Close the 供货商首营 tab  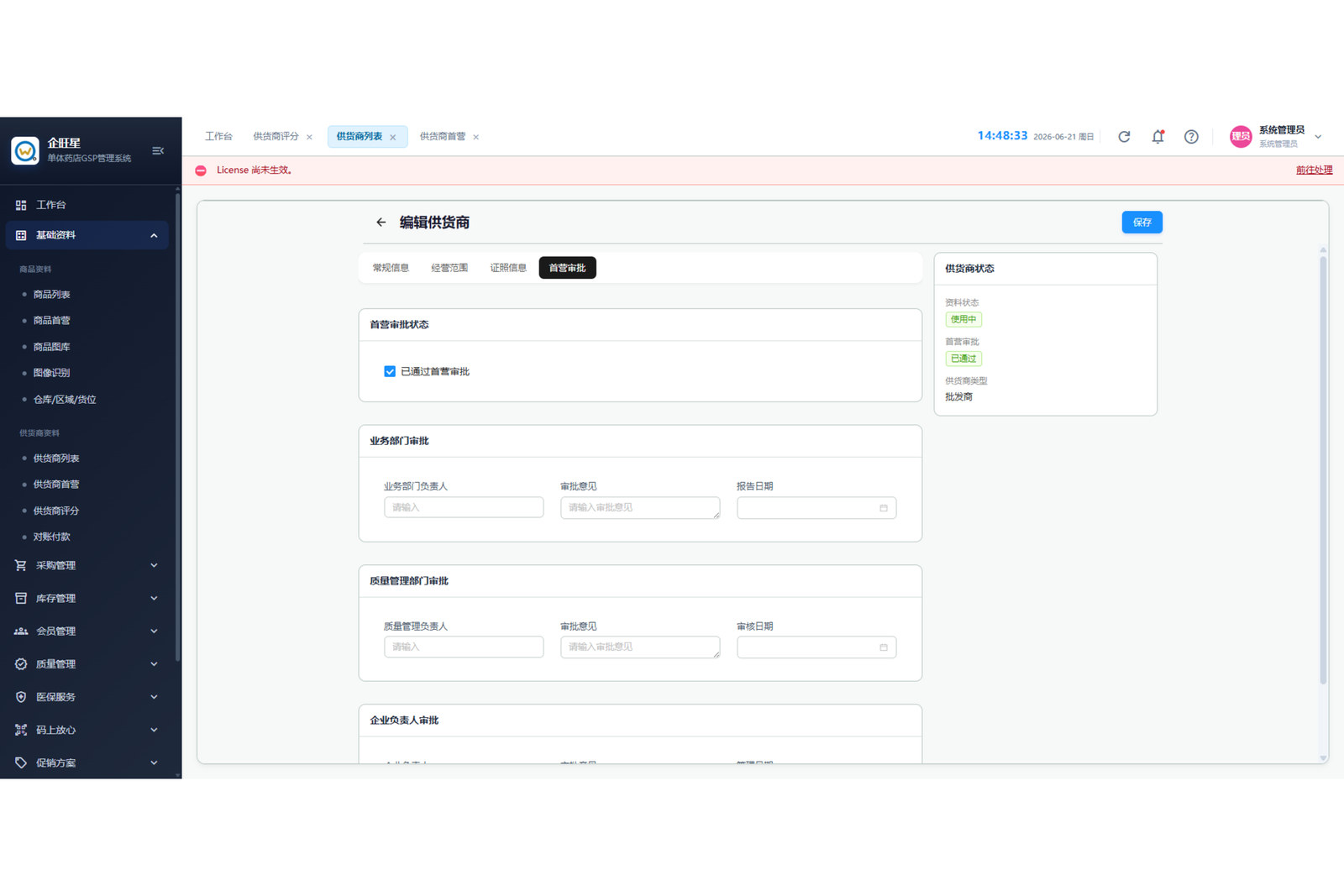click(x=476, y=137)
